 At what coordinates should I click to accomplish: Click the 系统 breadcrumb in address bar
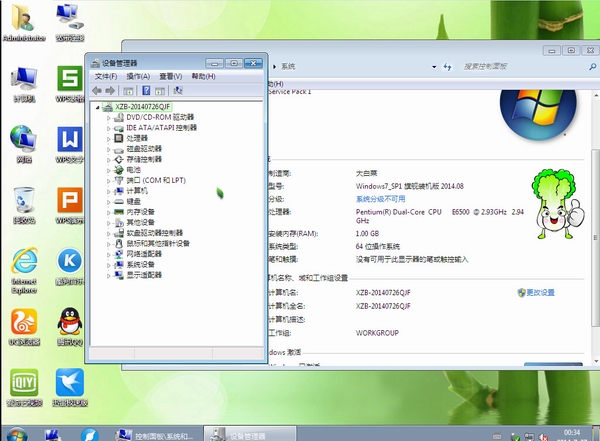[288, 67]
